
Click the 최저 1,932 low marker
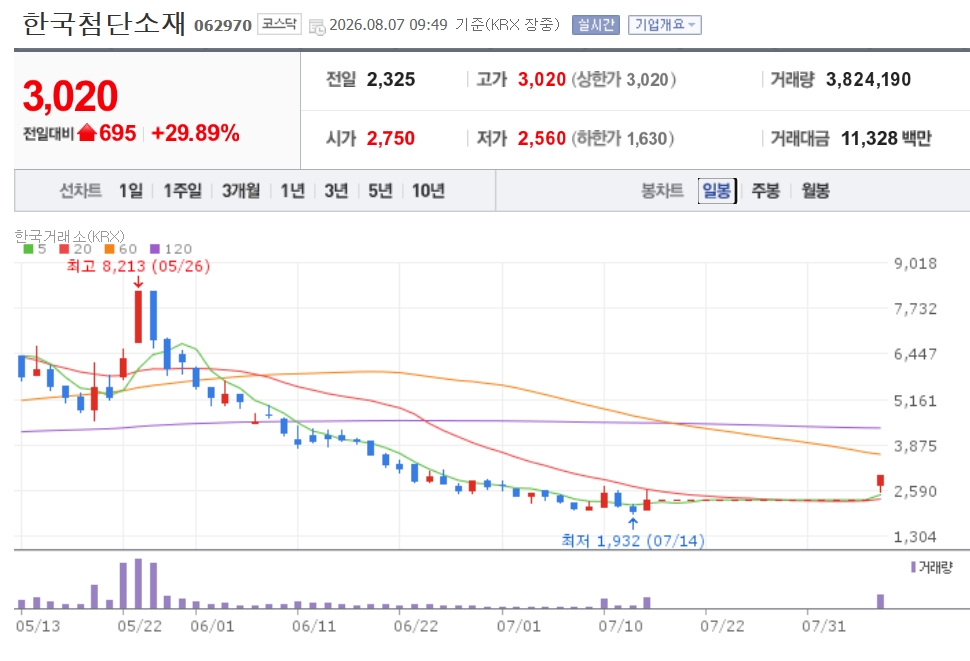633,540
